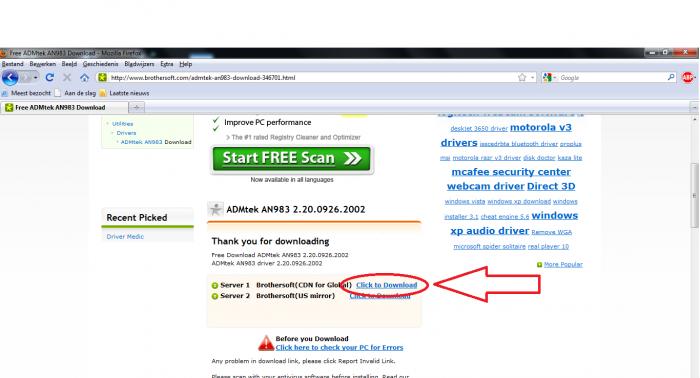Click the check your PC for Errors link
Image resolution: width=700 pixels, height=378 pixels.
tap(339, 347)
